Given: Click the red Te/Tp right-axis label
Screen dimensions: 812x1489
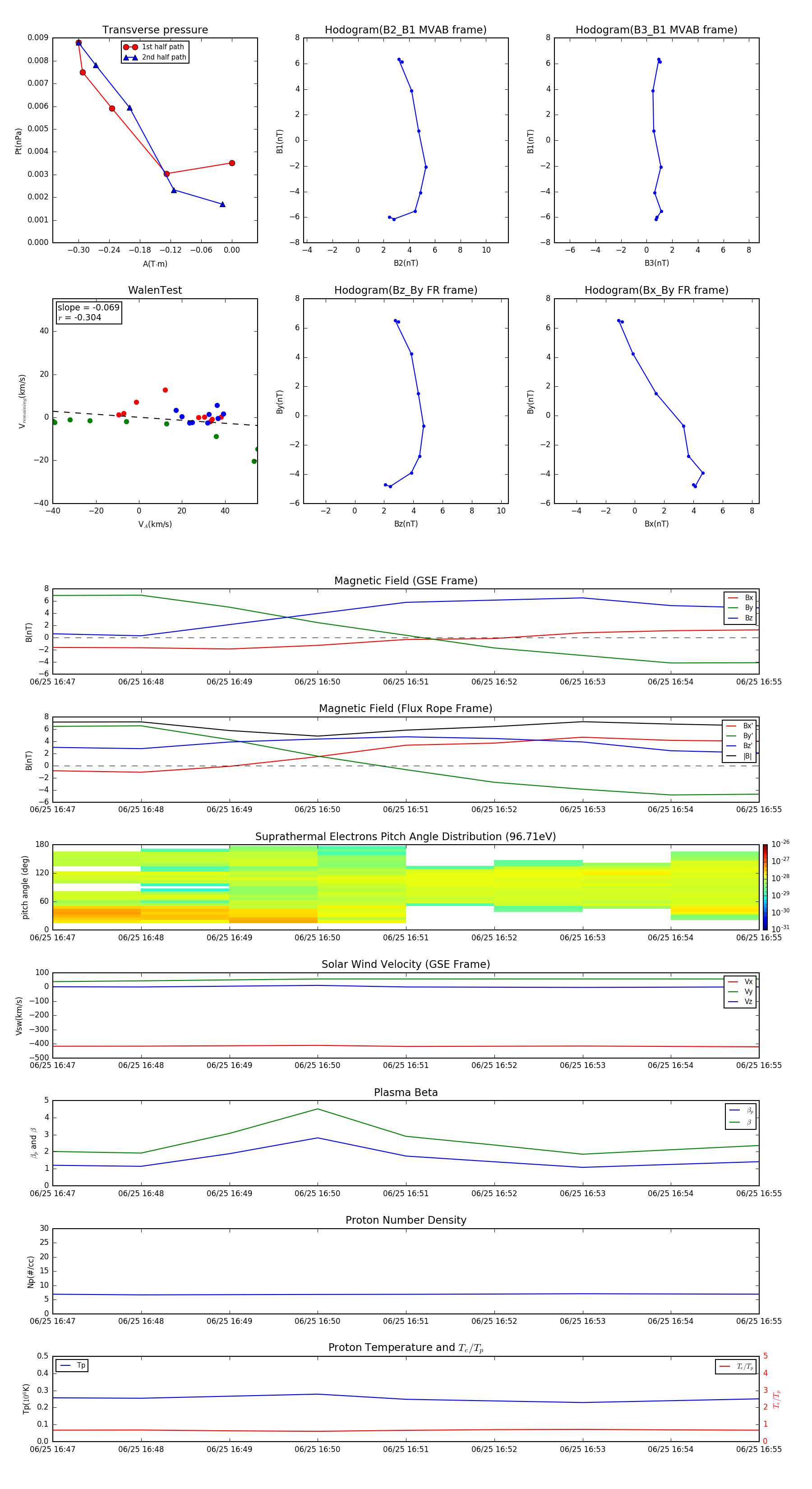Looking at the screenshot, I should (x=776, y=1399).
